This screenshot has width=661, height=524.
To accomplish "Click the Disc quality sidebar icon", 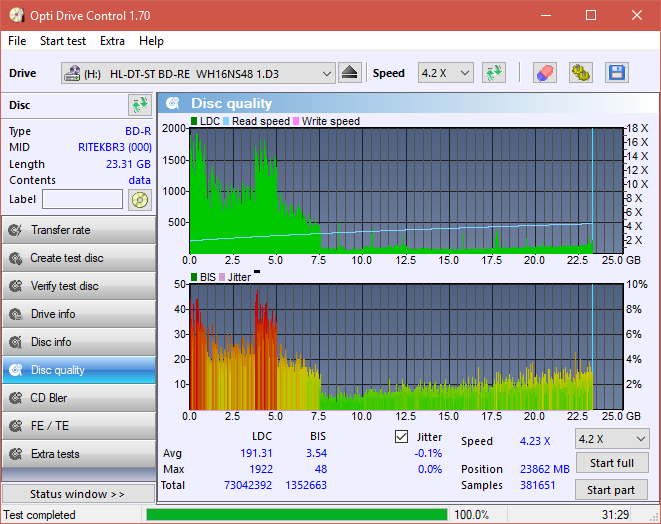I will [x=16, y=370].
